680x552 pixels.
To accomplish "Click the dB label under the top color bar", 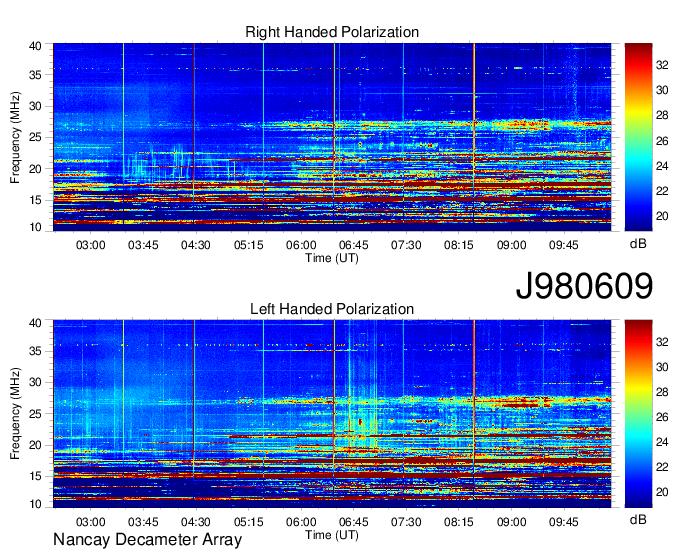I will (638, 244).
